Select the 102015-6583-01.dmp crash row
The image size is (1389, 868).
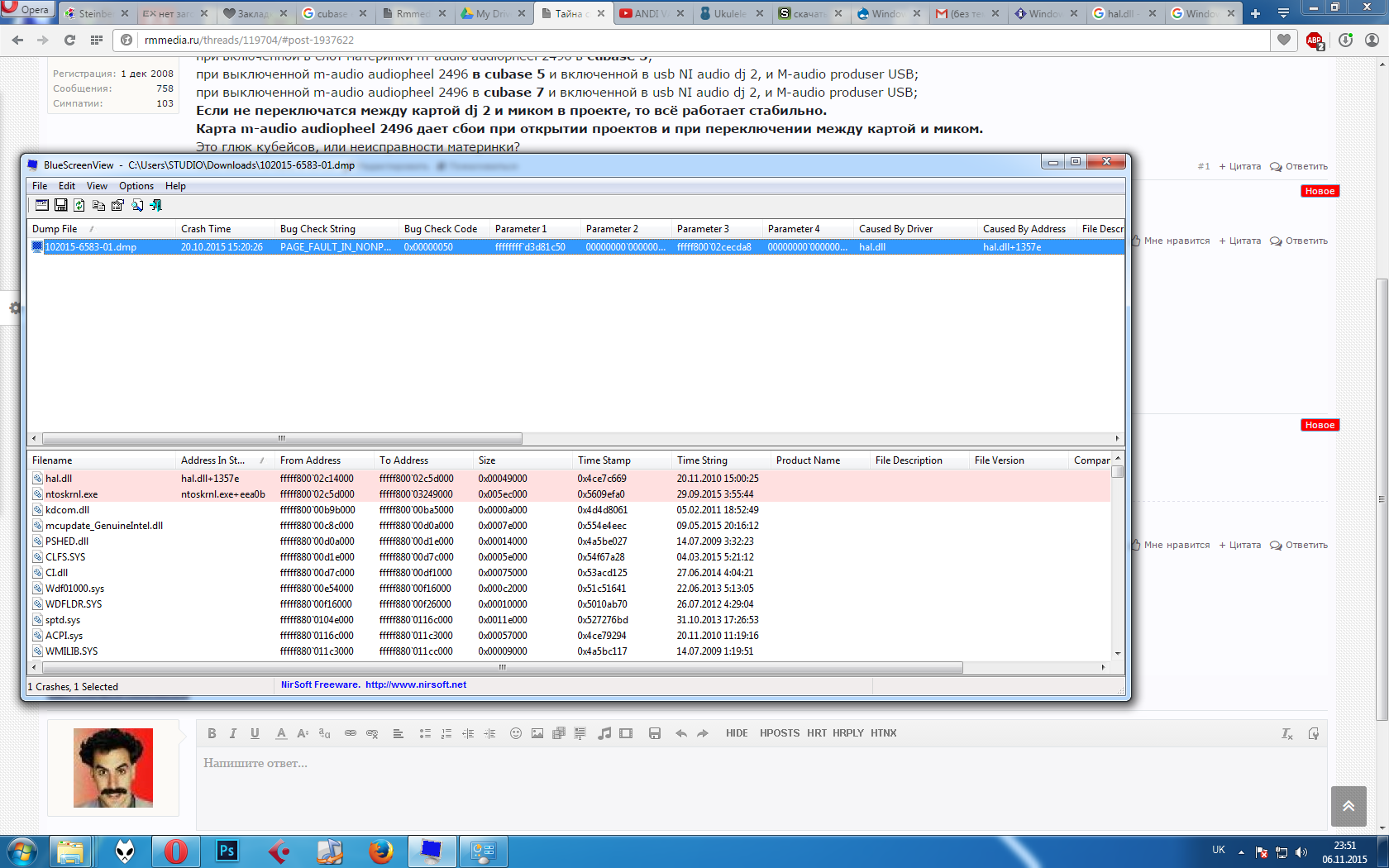pyautogui.click(x=575, y=247)
